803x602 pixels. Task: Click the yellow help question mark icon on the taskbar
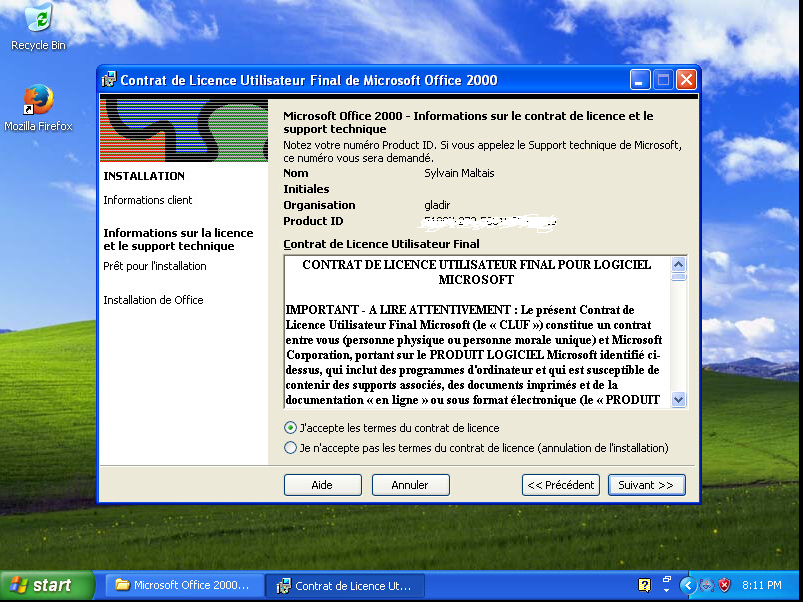[x=644, y=585]
